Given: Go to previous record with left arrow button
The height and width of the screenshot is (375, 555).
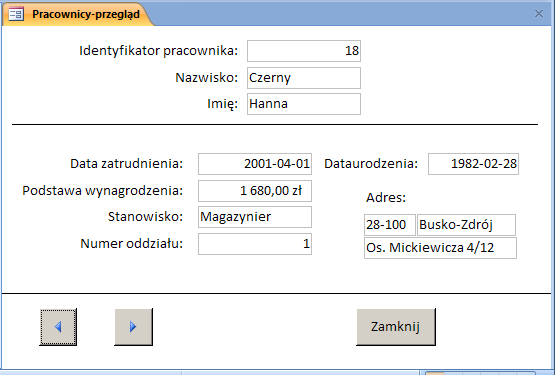Looking at the screenshot, I should [x=58, y=327].
